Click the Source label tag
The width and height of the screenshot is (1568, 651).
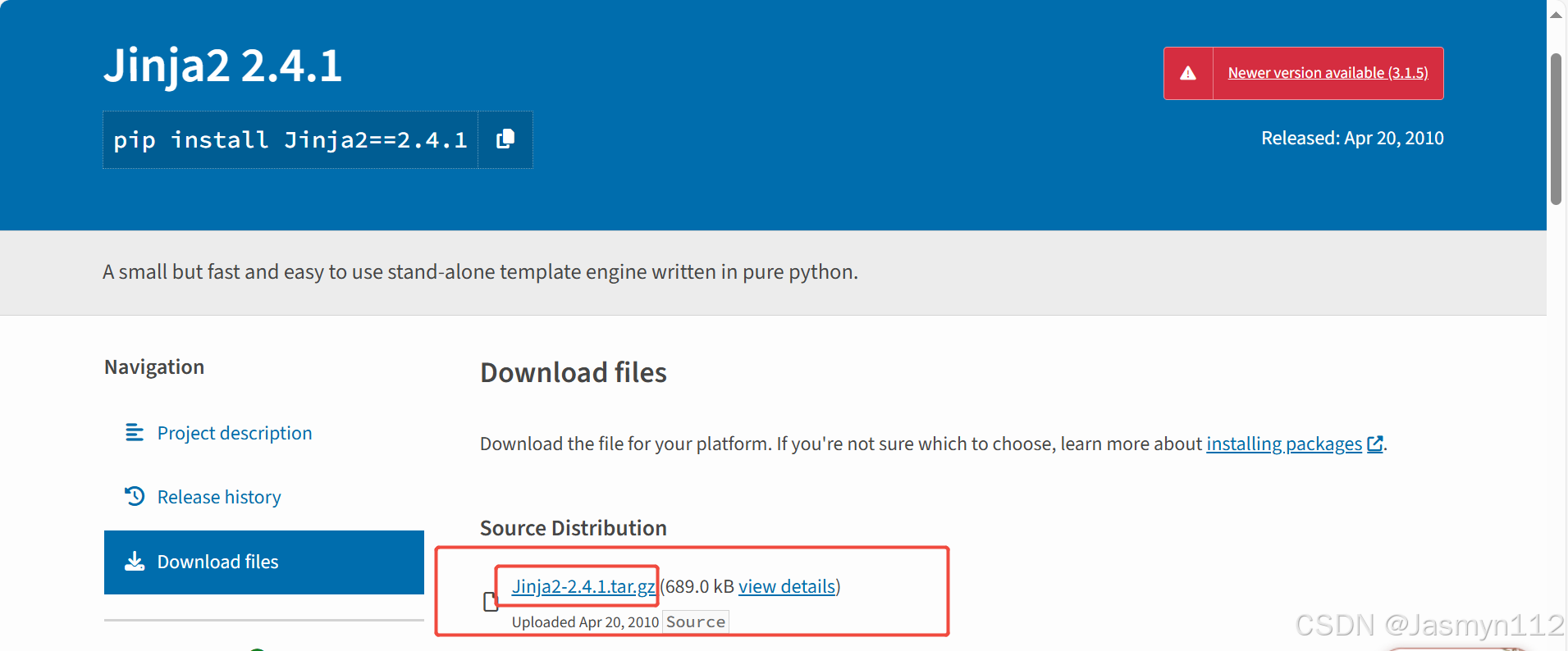tap(696, 622)
